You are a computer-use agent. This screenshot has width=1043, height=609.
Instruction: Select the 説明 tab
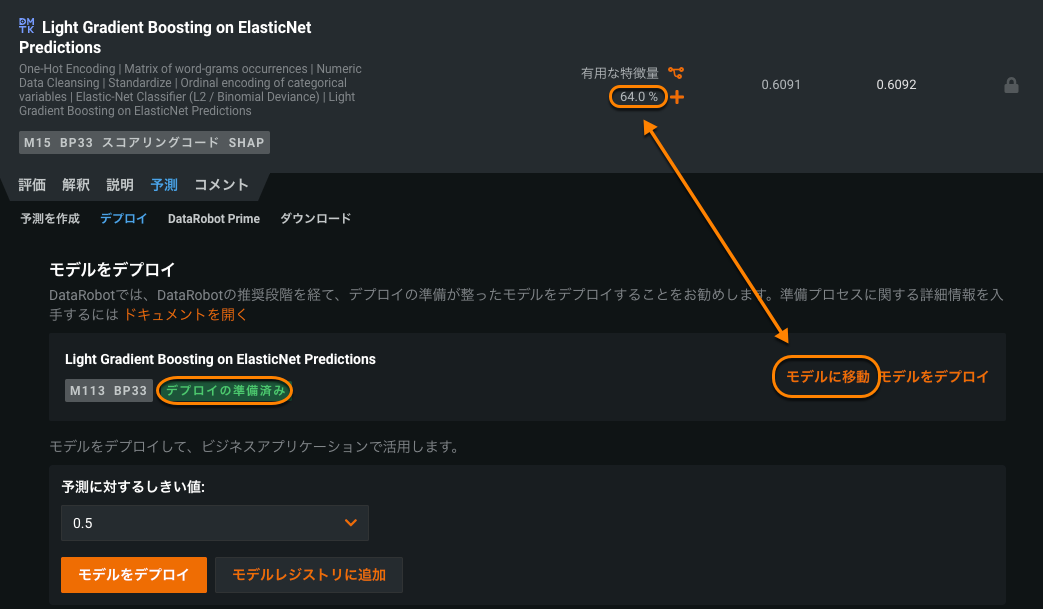pos(120,185)
